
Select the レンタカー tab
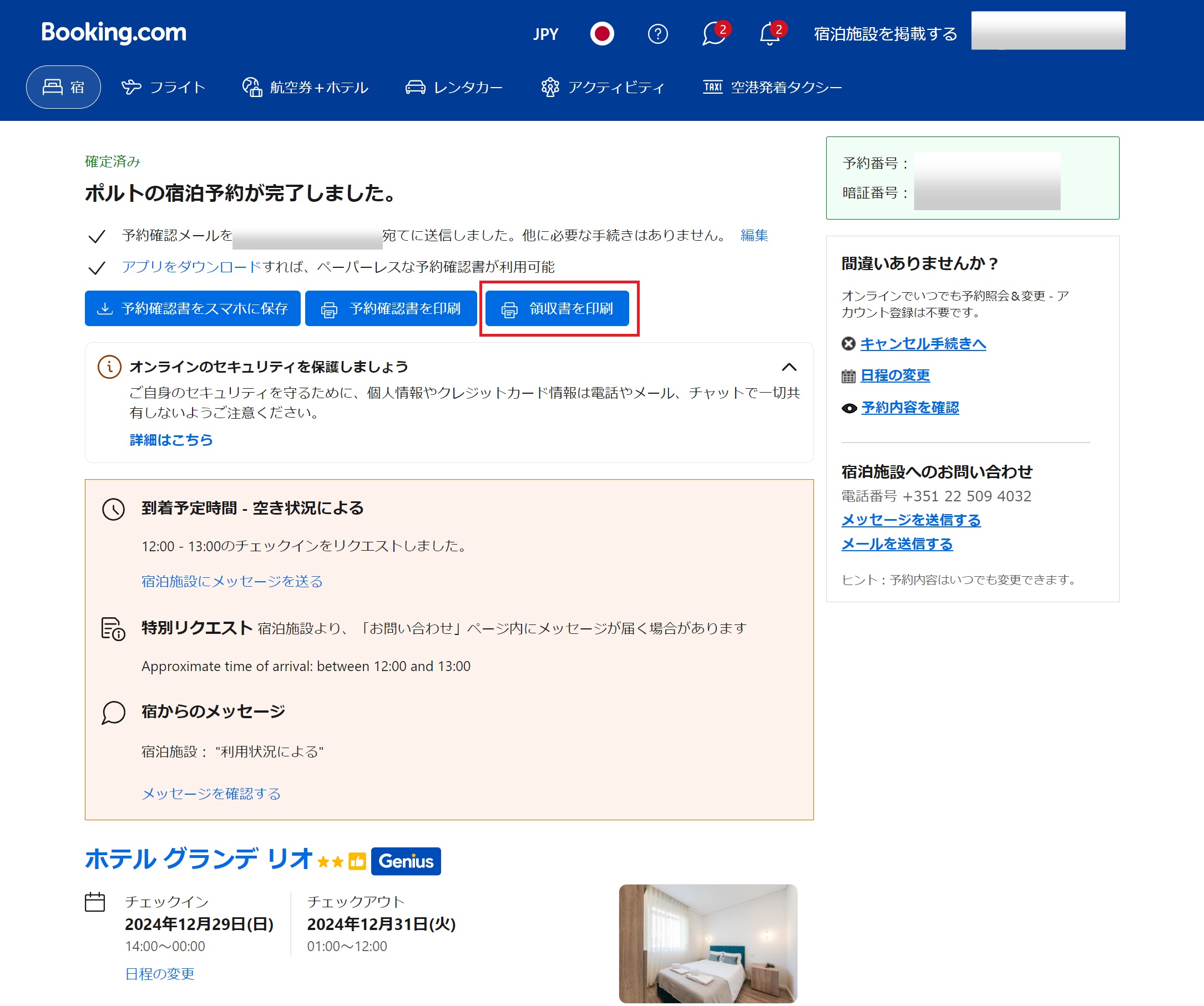coord(454,87)
